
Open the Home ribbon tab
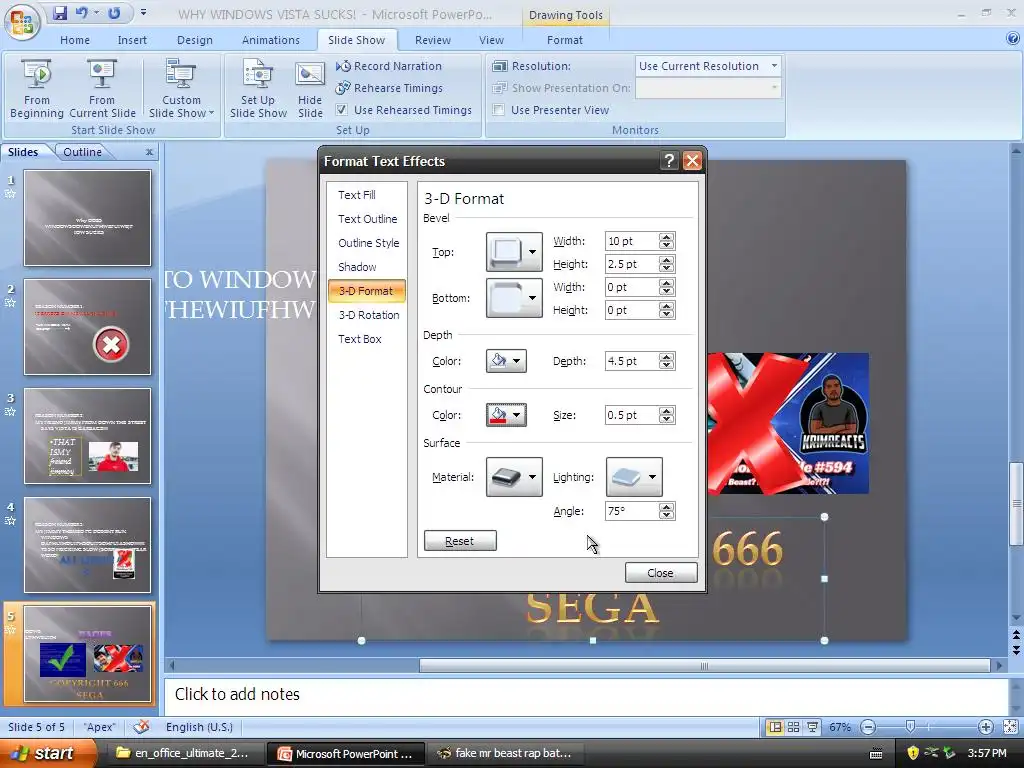point(75,40)
